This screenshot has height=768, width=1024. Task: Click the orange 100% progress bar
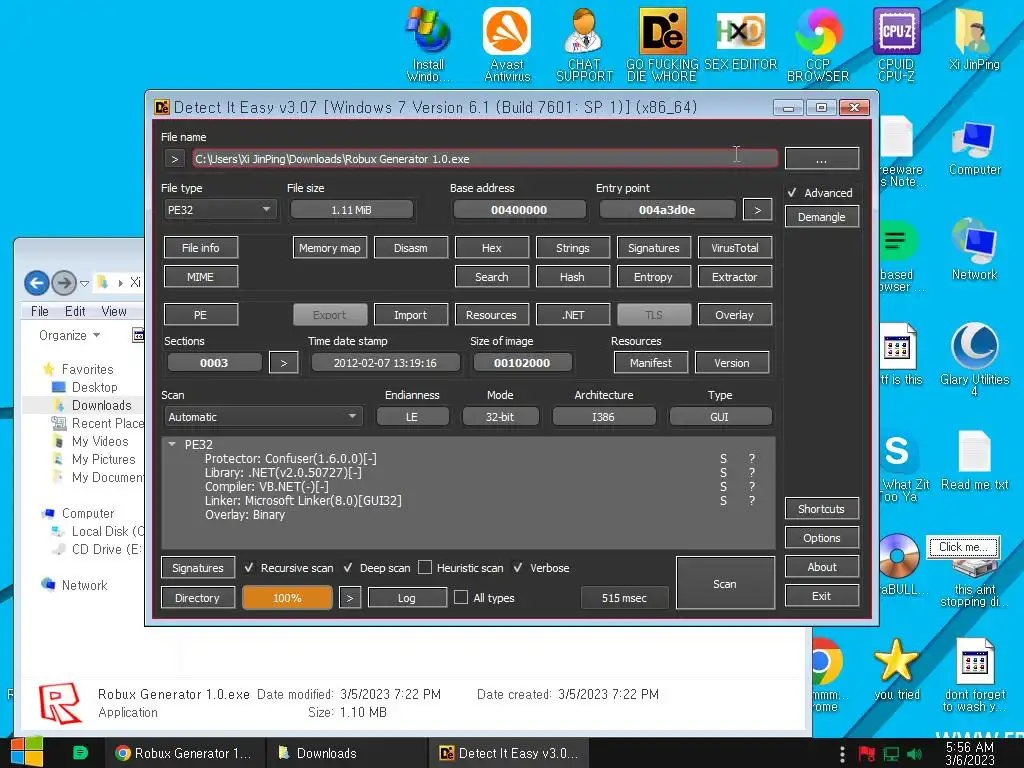tap(287, 598)
